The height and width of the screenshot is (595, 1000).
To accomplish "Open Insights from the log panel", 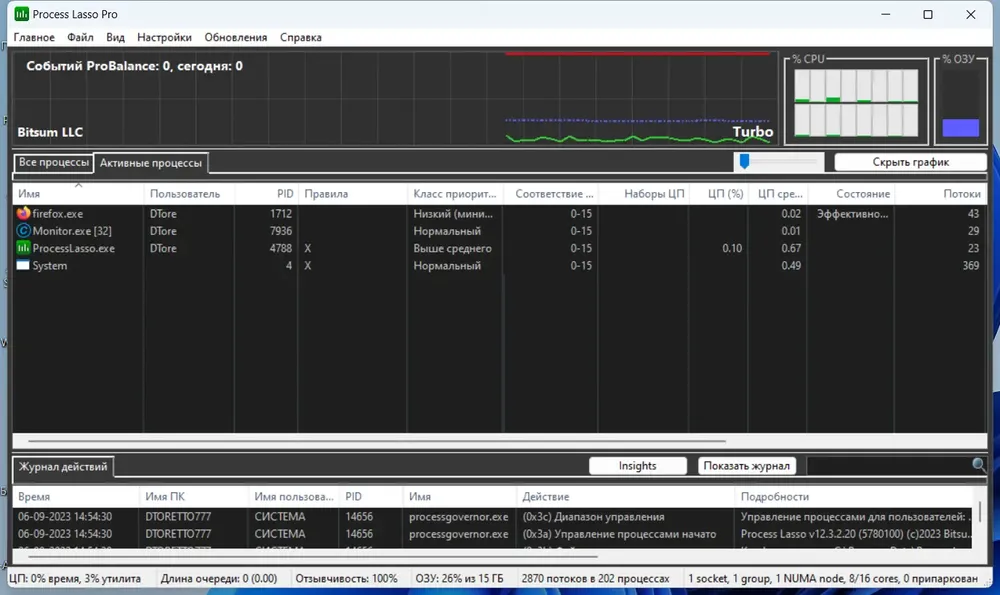I will [637, 466].
